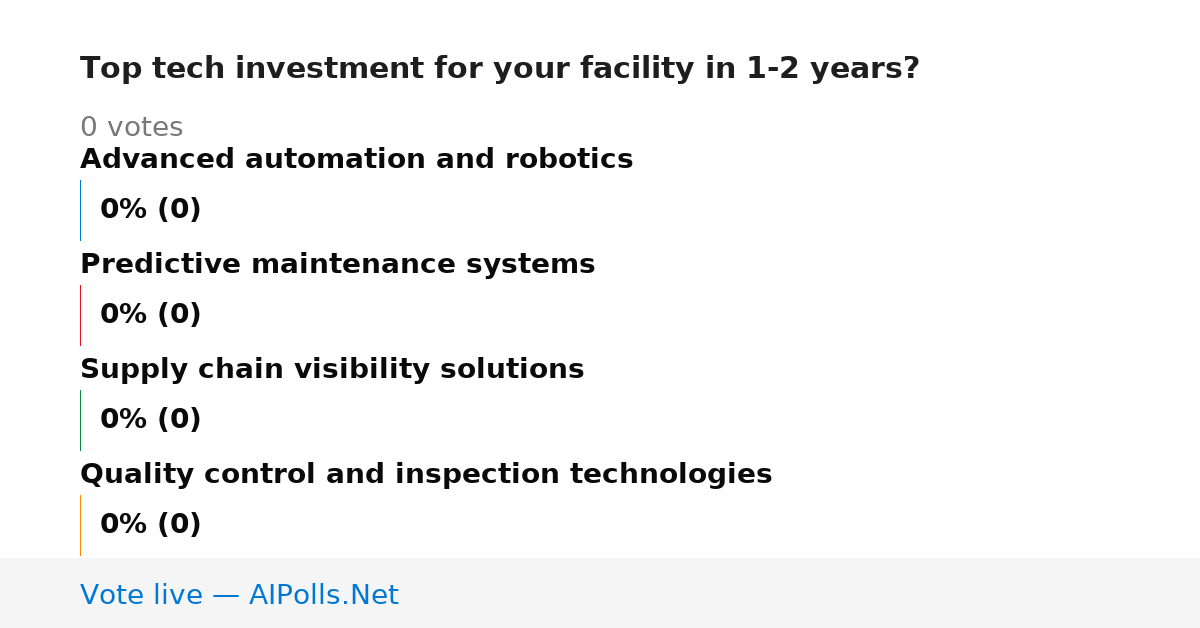Viewport: 1200px width, 628px height.
Task: Click the 0% (0) result for Quality control
Action: tap(151, 525)
